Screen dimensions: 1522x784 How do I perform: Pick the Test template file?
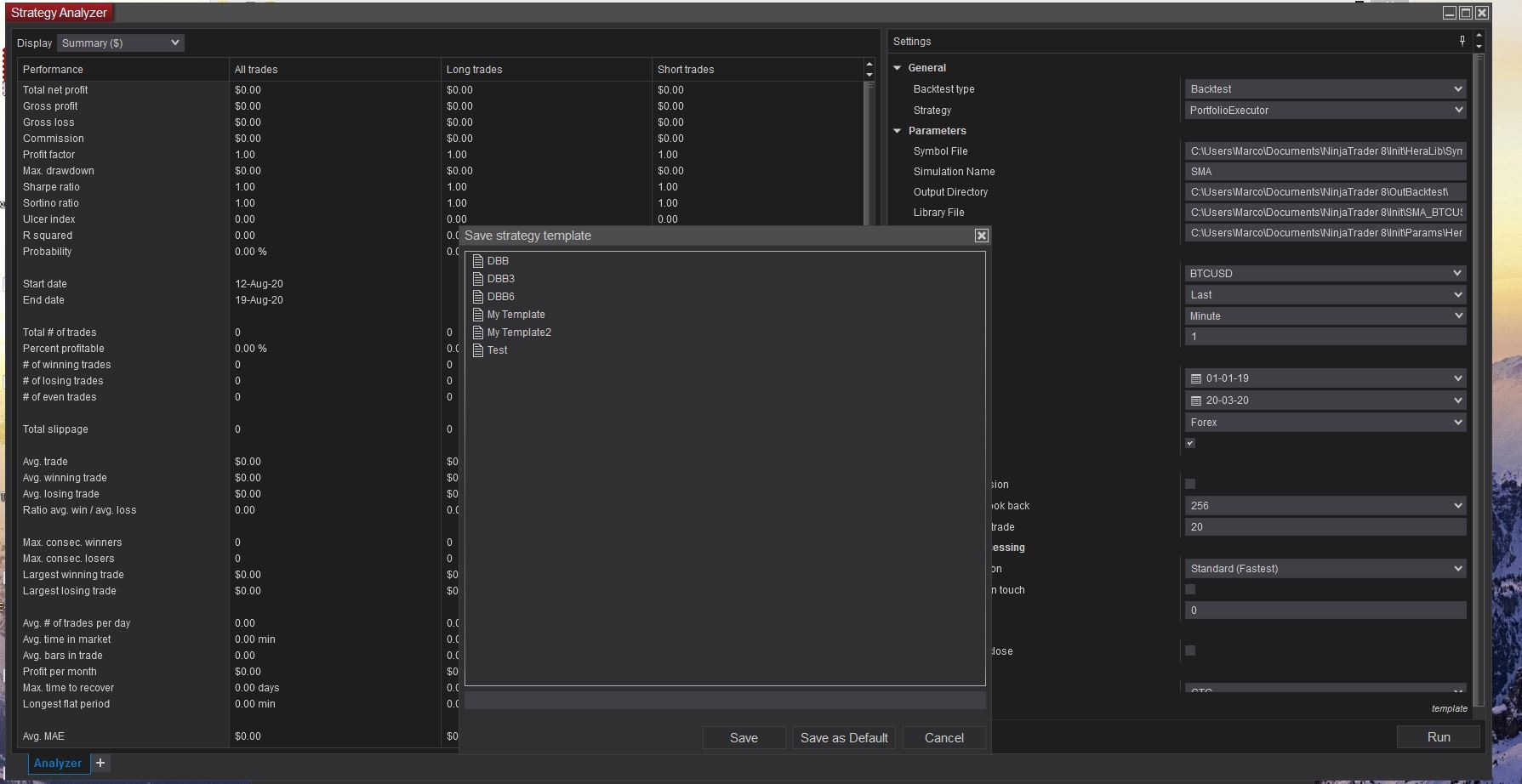click(x=490, y=350)
